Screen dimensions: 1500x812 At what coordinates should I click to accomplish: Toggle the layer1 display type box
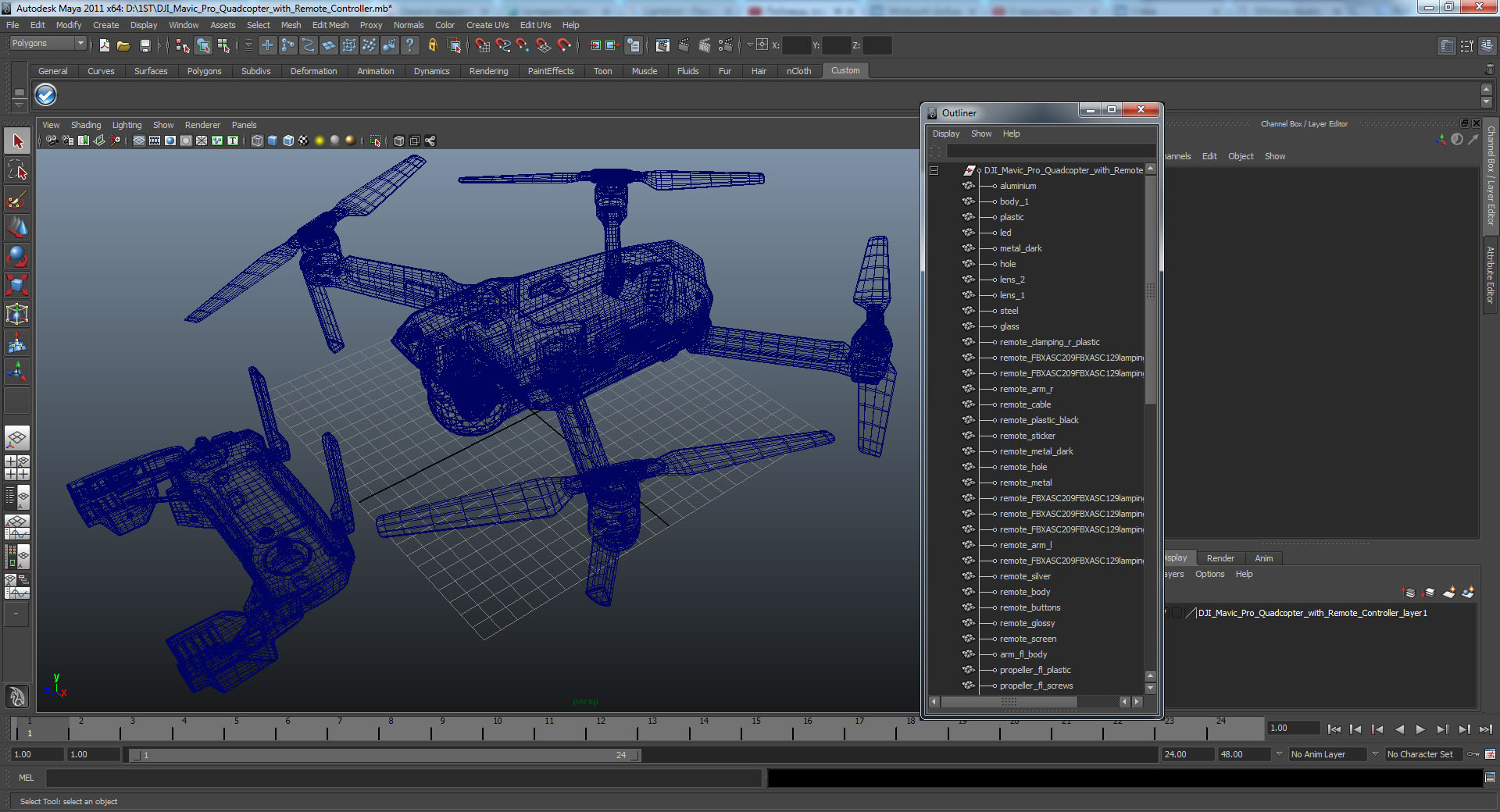1177,613
